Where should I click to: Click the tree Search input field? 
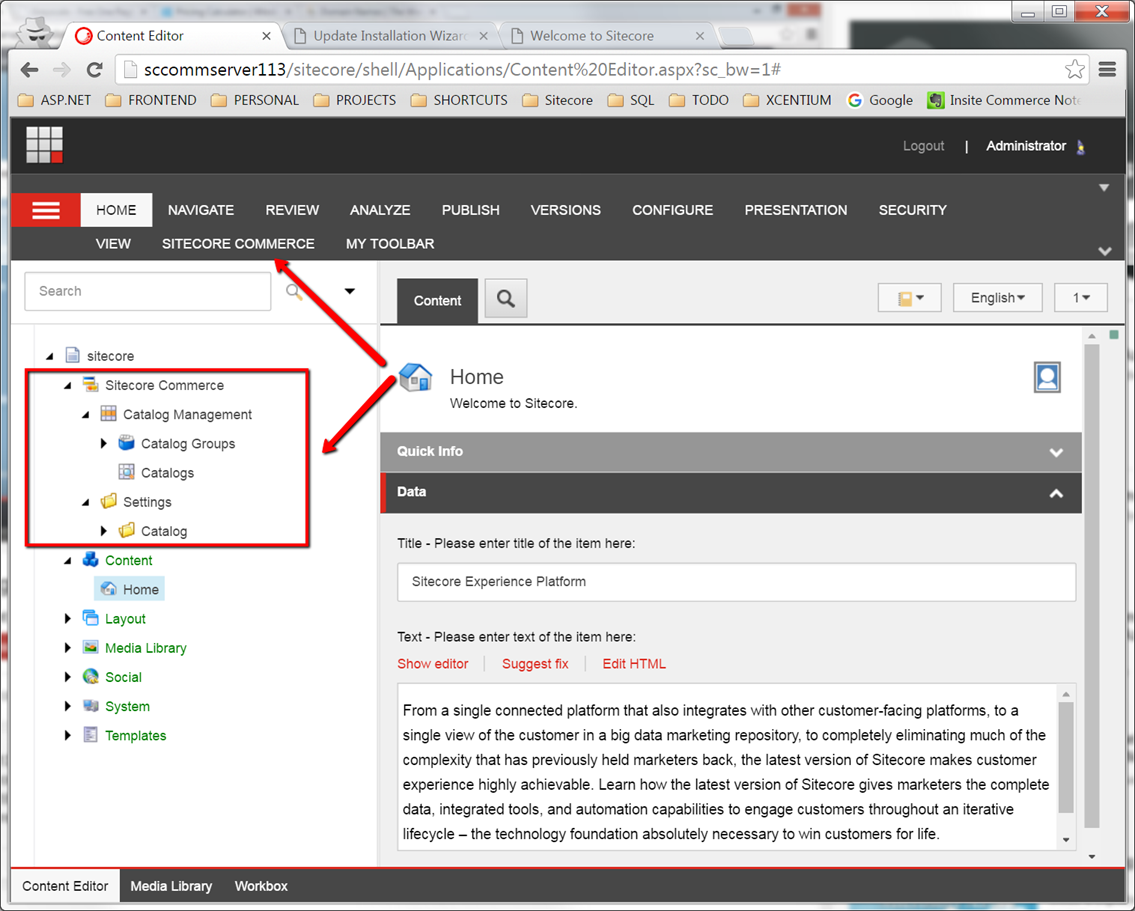148,291
